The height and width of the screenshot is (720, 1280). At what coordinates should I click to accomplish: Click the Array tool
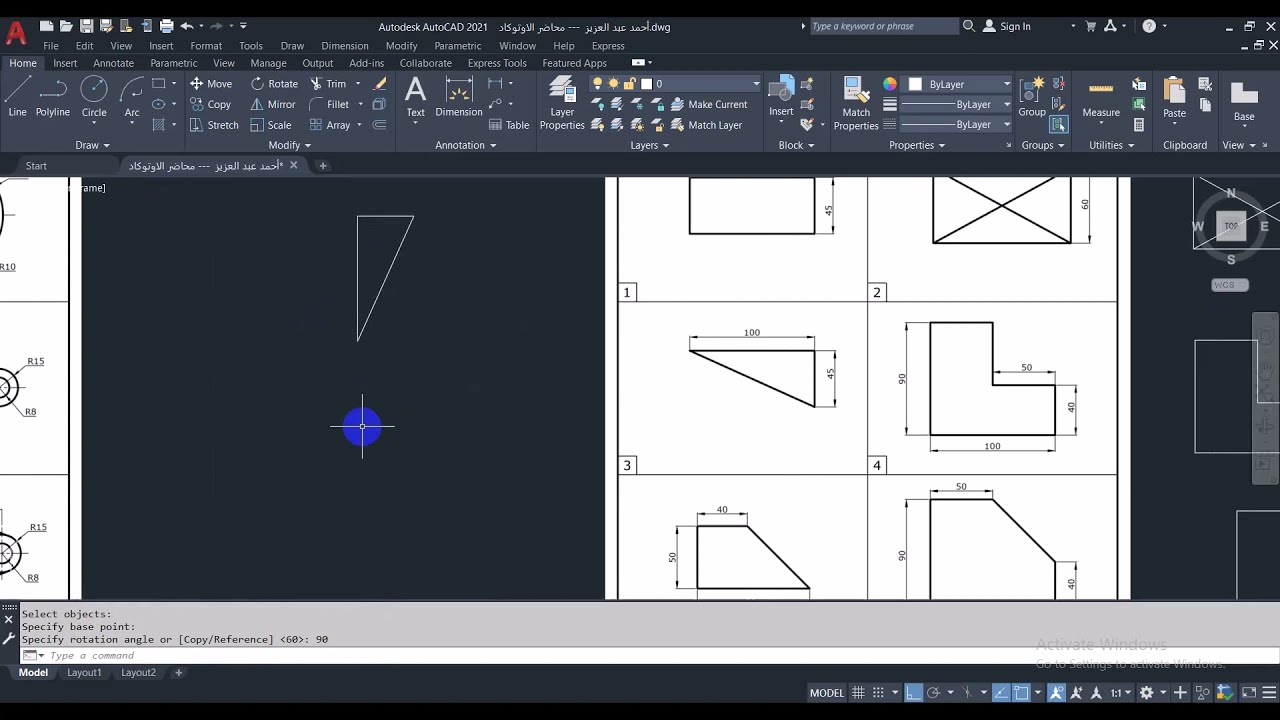[x=330, y=125]
